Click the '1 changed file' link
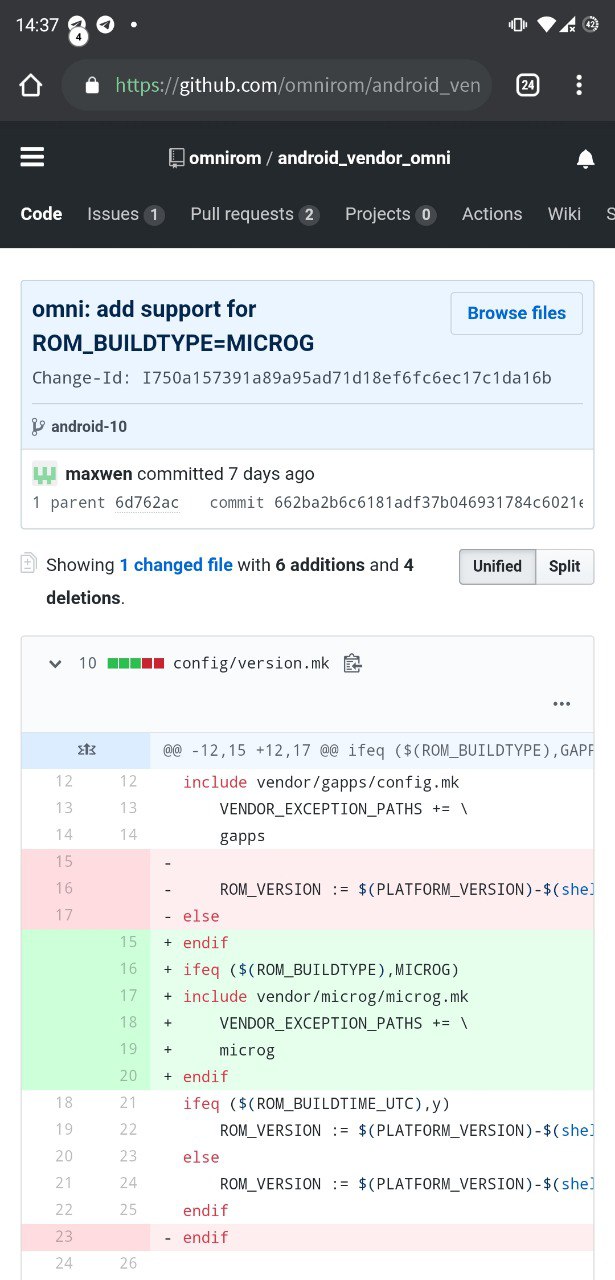Image resolution: width=615 pixels, height=1280 pixels. pos(176,565)
